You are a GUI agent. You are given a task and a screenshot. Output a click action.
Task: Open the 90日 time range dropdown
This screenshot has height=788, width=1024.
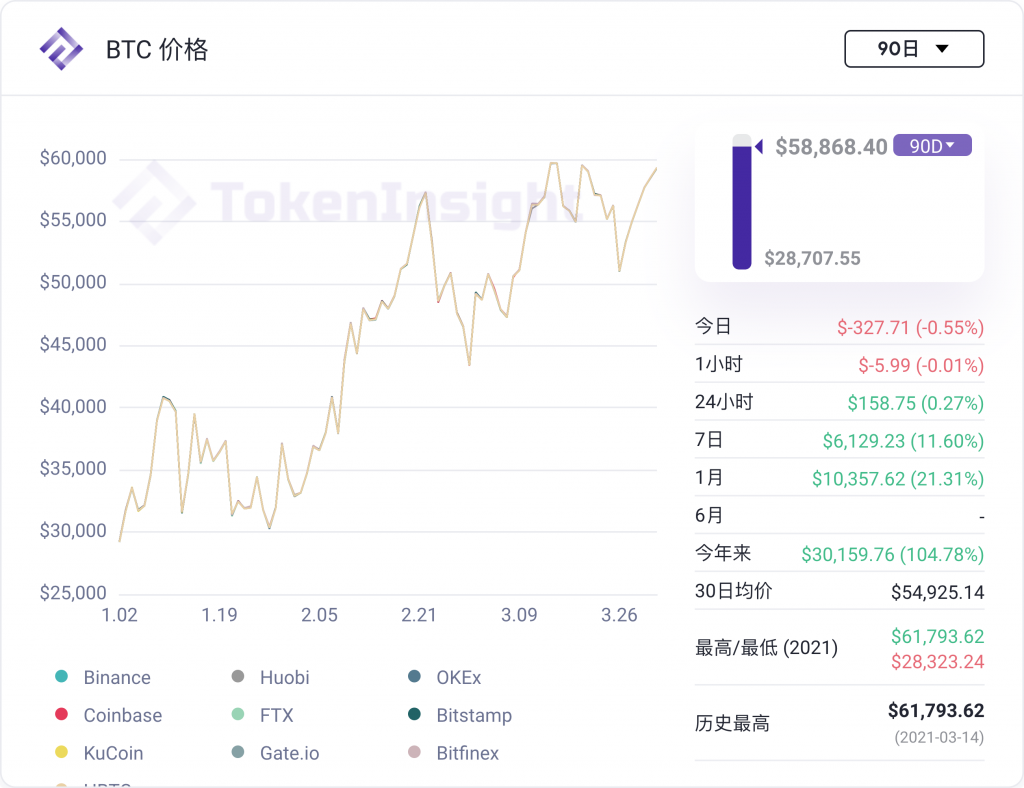tap(914, 48)
